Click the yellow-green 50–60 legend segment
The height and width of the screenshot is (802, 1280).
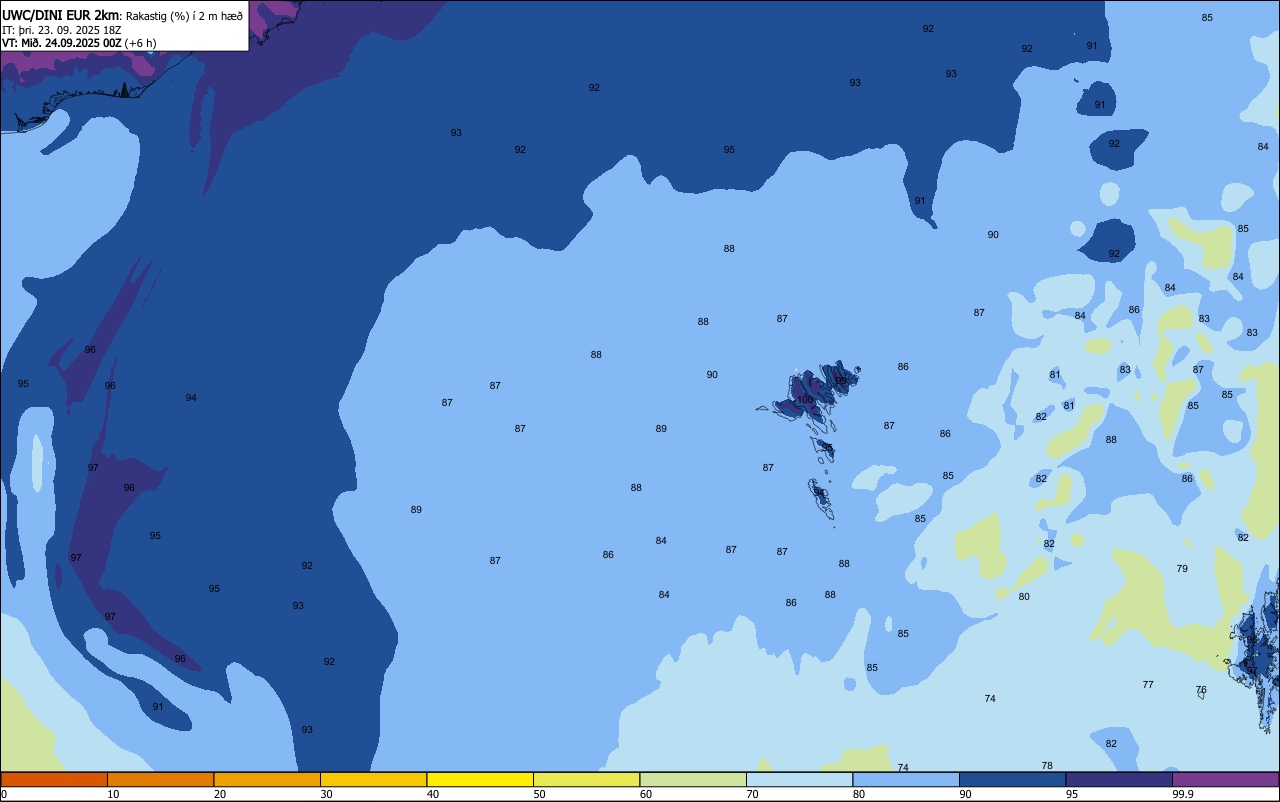tap(586, 779)
